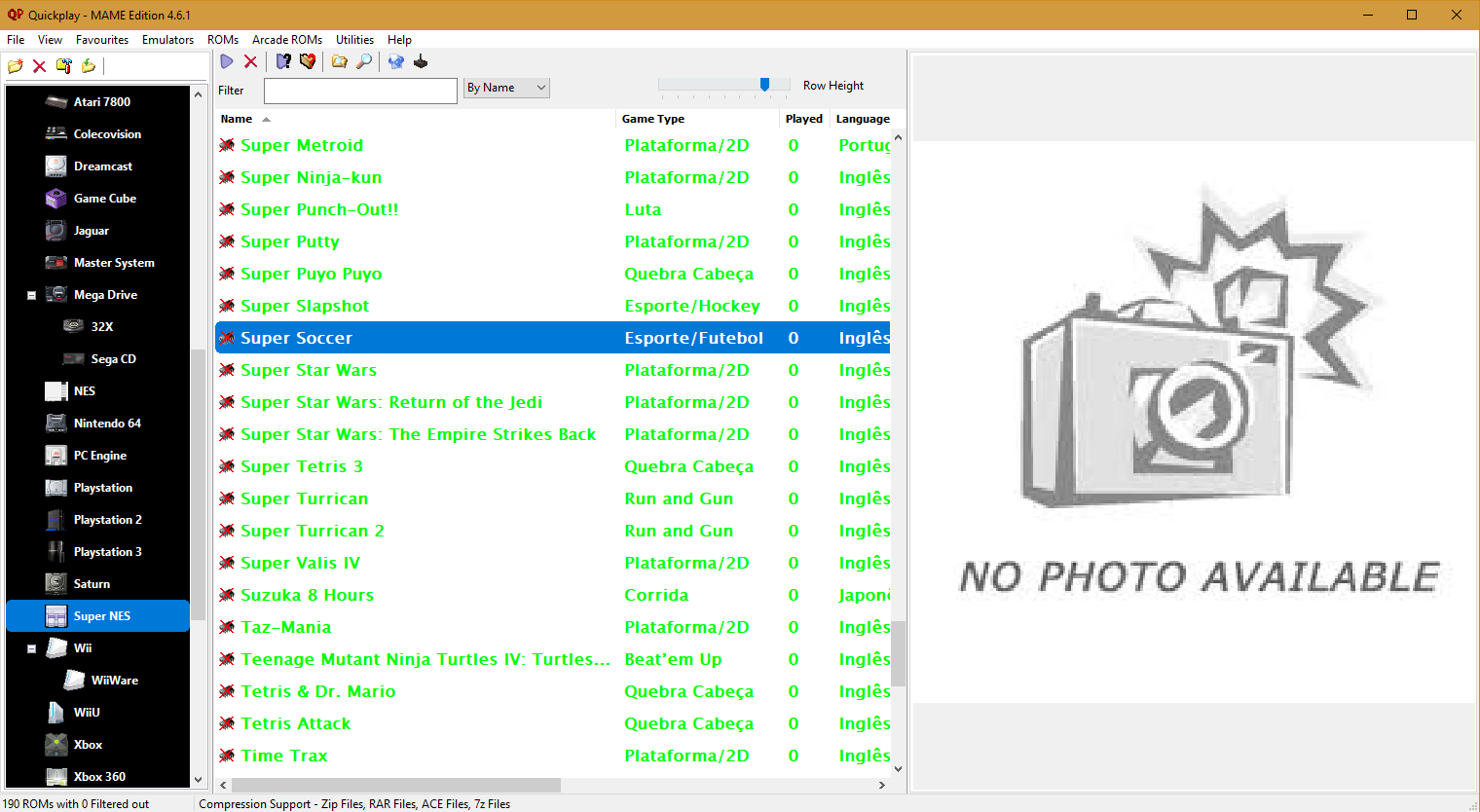Image resolution: width=1480 pixels, height=812 pixels.
Task: Open folder properties with the hammer icon
Action: [63, 66]
